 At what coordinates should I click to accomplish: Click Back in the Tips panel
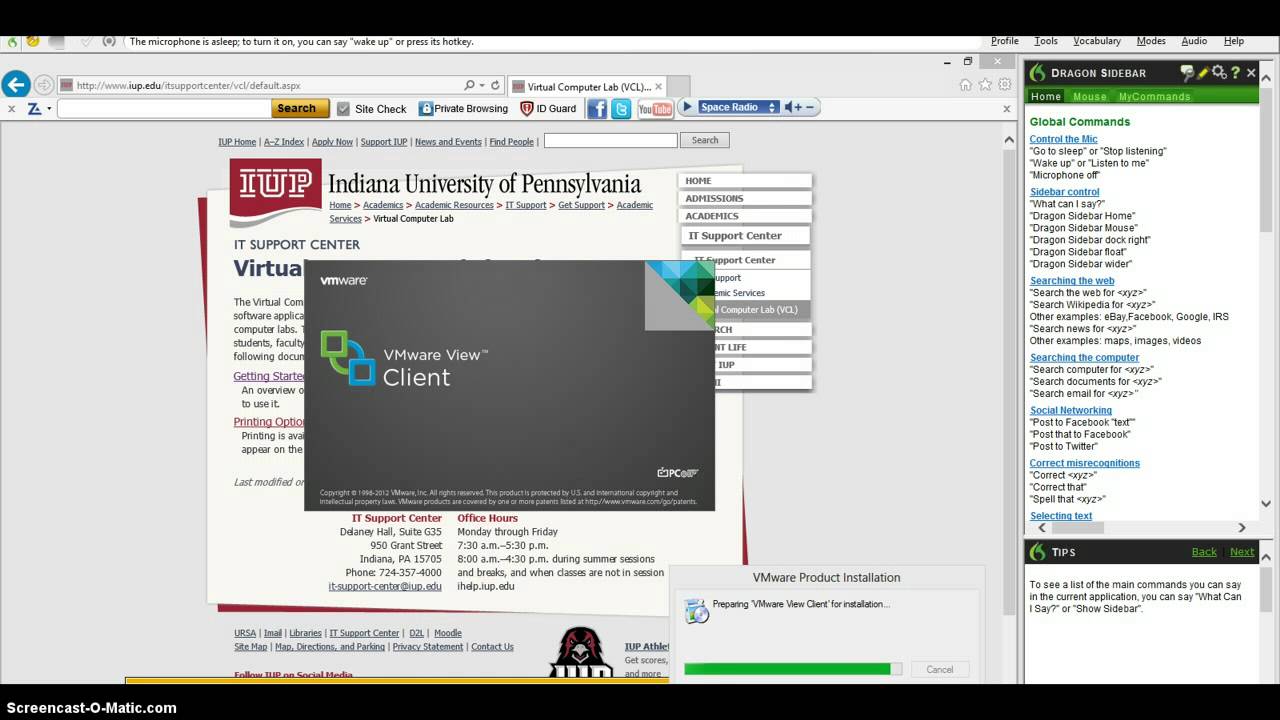[x=1204, y=552]
